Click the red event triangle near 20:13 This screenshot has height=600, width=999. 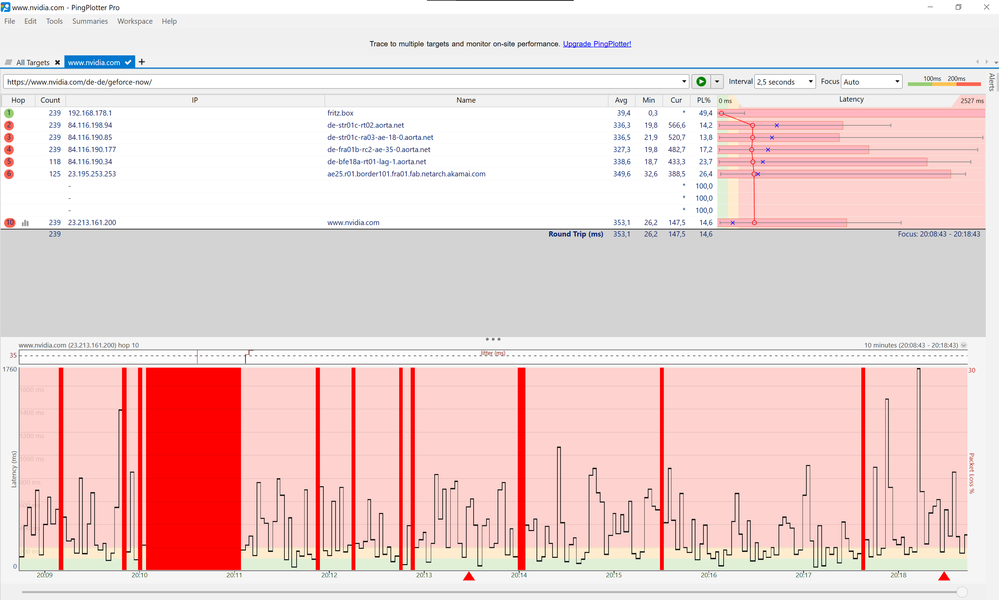pyautogui.click(x=468, y=576)
